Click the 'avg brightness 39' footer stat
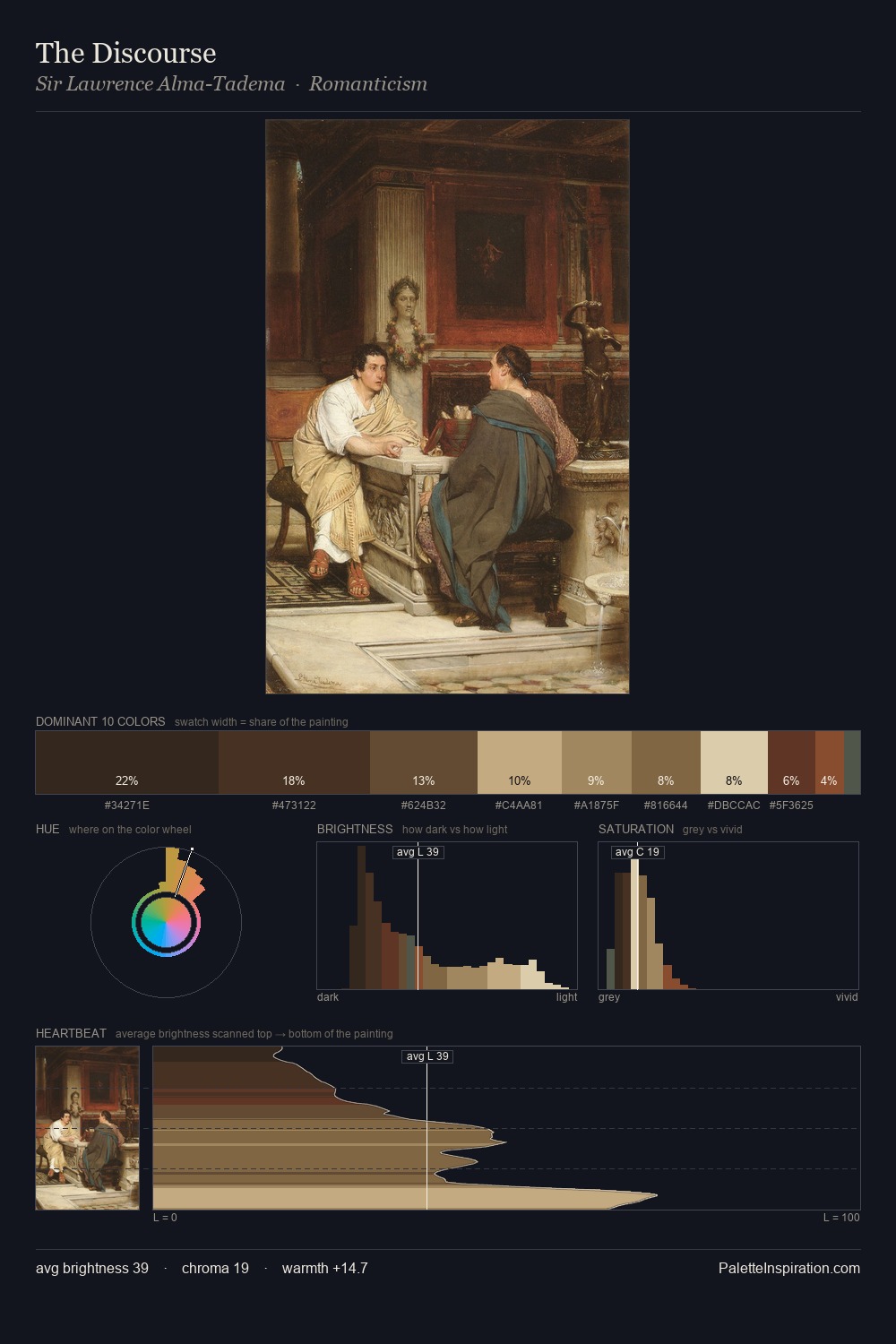Image resolution: width=896 pixels, height=1344 pixels. click(92, 1269)
